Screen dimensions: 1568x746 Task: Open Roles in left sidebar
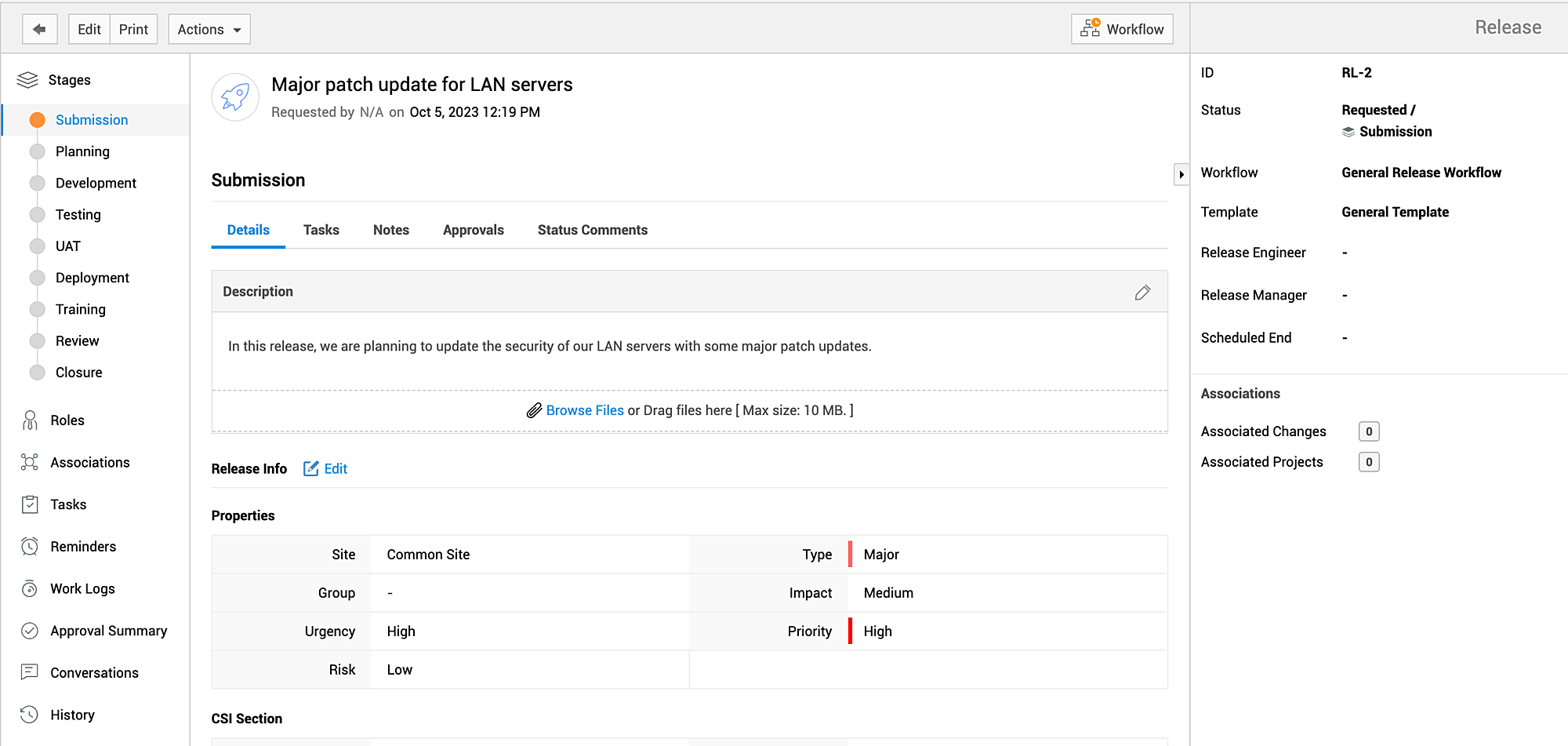tap(67, 420)
